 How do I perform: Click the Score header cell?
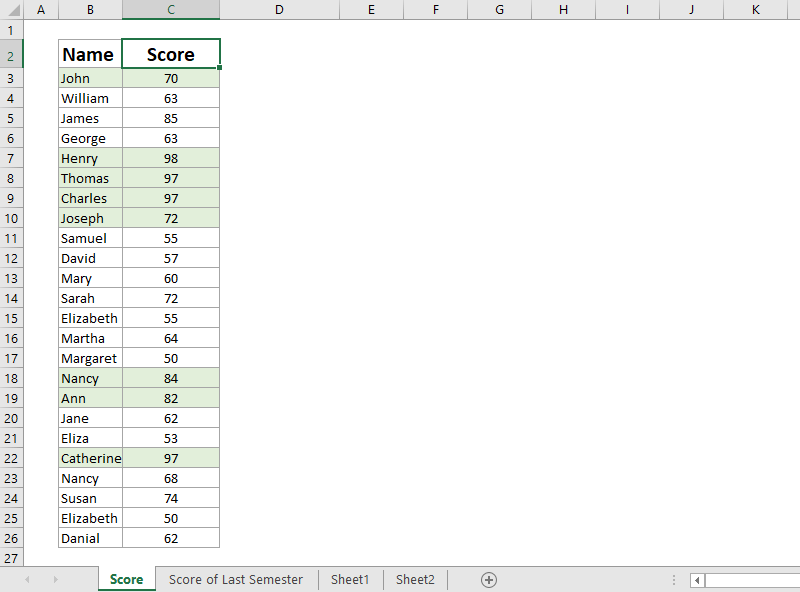point(170,54)
